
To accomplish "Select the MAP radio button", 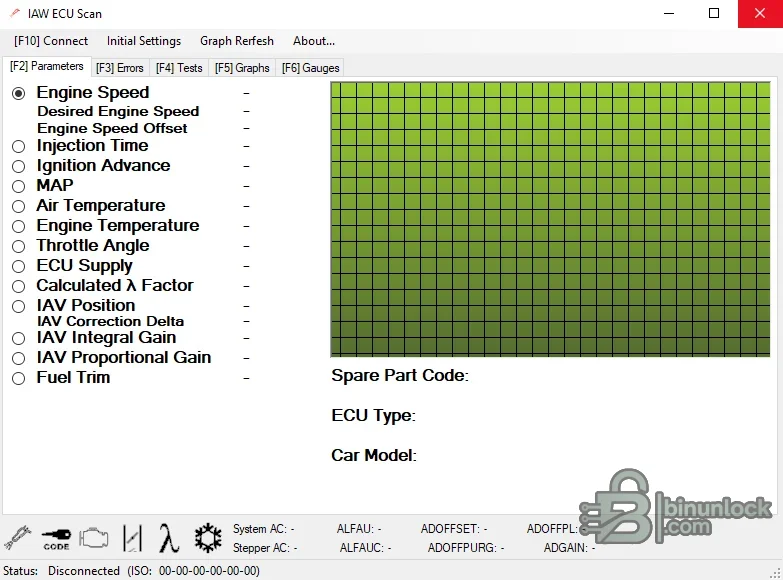I will point(18,186).
